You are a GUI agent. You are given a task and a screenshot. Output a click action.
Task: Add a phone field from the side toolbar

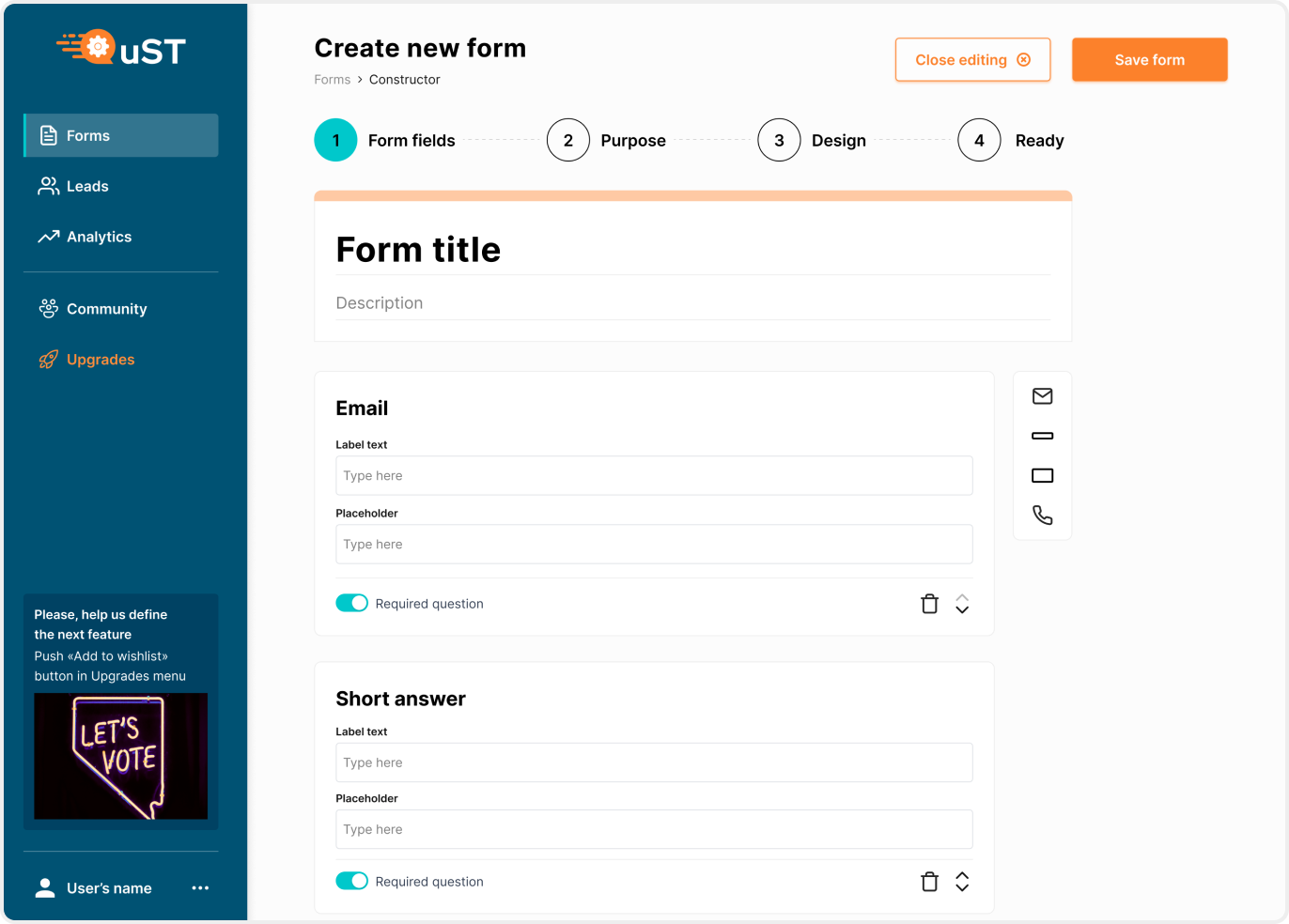click(1042, 515)
